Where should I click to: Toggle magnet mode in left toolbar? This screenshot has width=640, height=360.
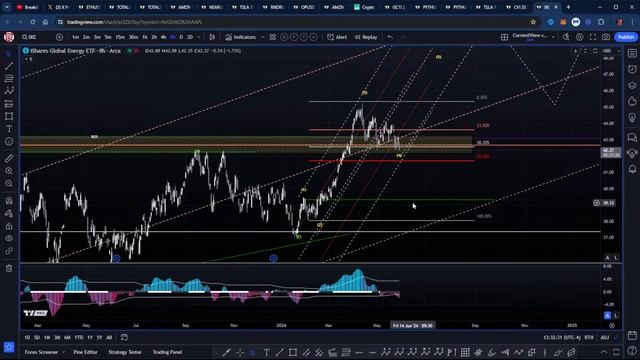[9, 200]
